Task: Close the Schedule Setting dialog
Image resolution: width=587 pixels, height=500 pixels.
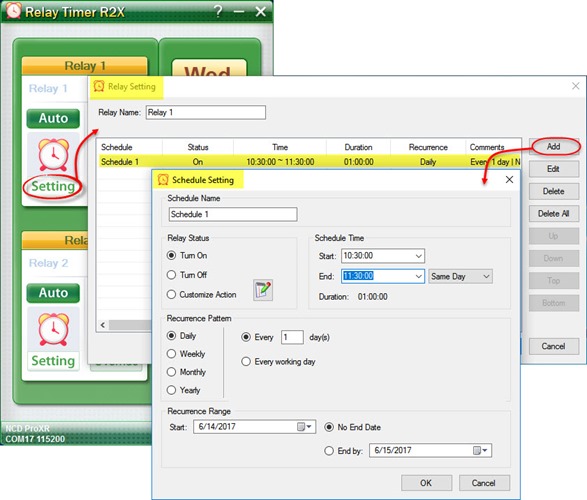Action: point(509,180)
